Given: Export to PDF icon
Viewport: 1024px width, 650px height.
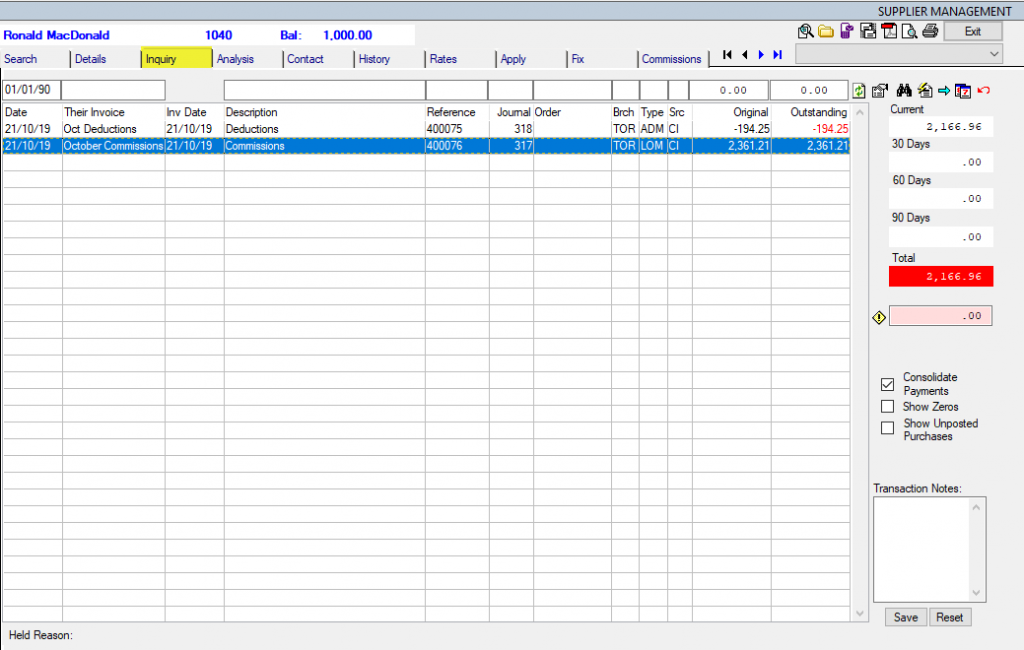Looking at the screenshot, I should click(x=889, y=31).
